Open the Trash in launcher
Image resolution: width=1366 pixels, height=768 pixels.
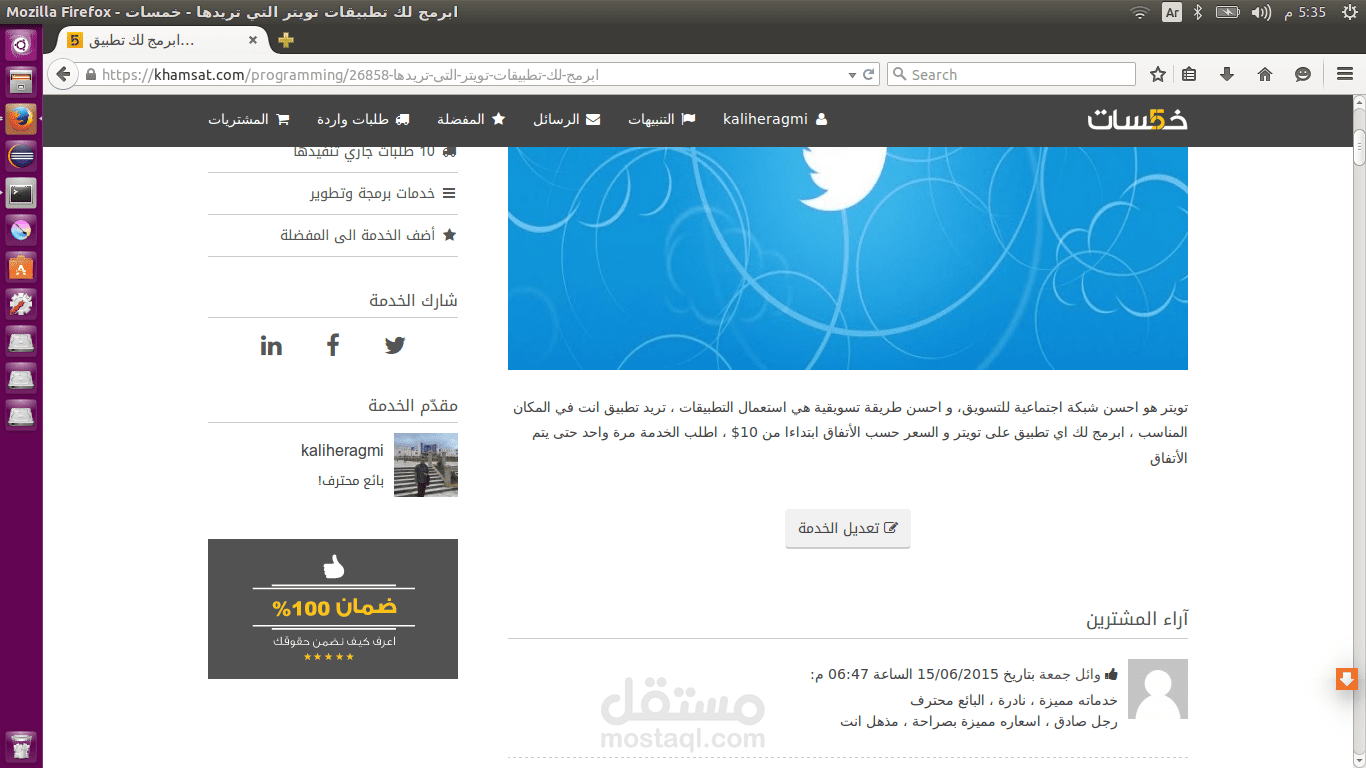point(22,746)
